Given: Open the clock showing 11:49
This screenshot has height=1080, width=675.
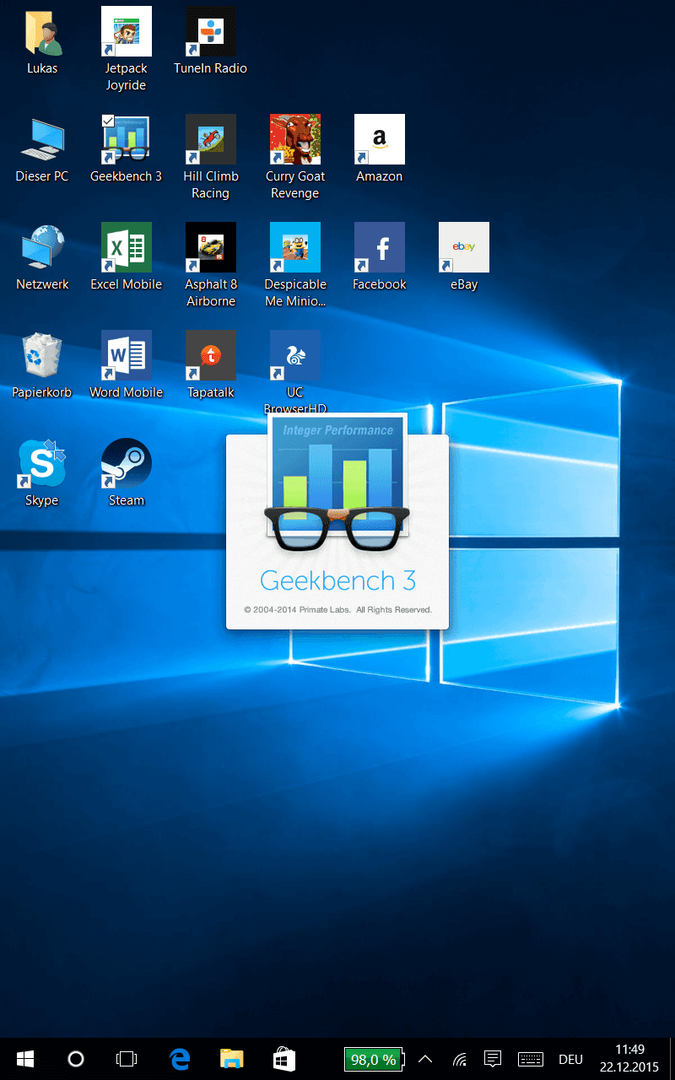Looking at the screenshot, I should pyautogui.click(x=630, y=1059).
